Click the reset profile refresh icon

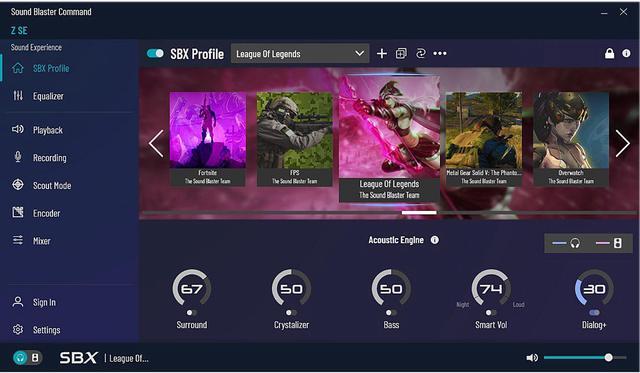click(420, 53)
